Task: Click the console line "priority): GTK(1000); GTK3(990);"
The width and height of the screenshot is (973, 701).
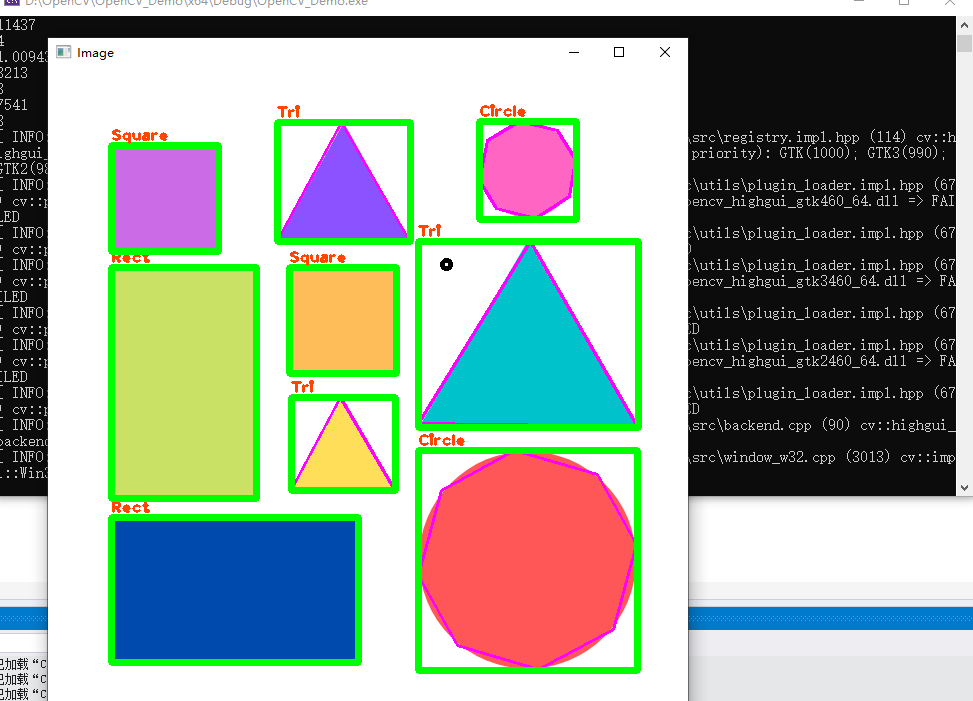Action: point(818,153)
